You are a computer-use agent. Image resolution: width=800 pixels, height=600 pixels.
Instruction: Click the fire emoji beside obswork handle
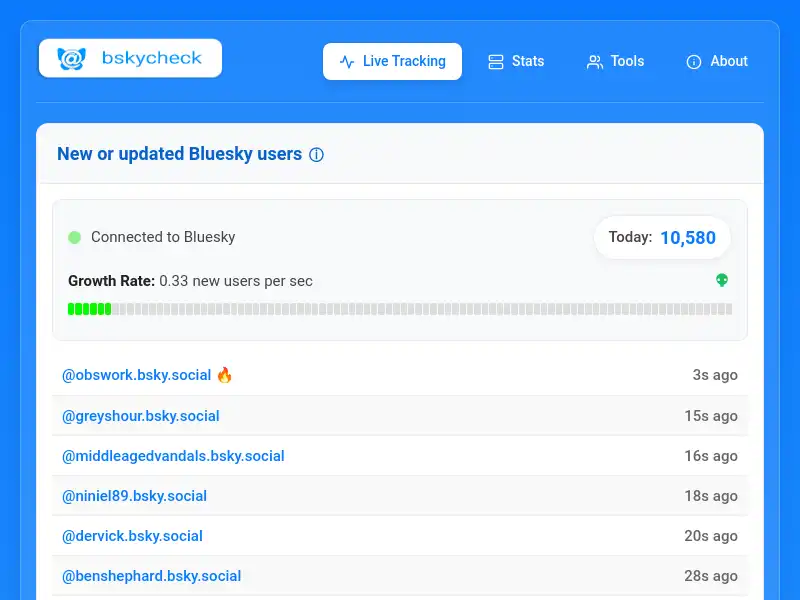tap(224, 375)
